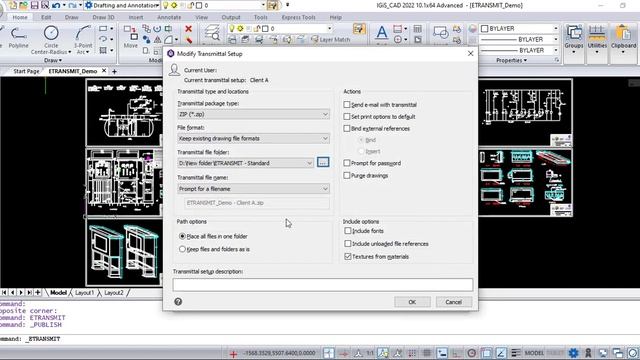Open the Home ribbon tab
The height and width of the screenshot is (360, 640).
20,17
